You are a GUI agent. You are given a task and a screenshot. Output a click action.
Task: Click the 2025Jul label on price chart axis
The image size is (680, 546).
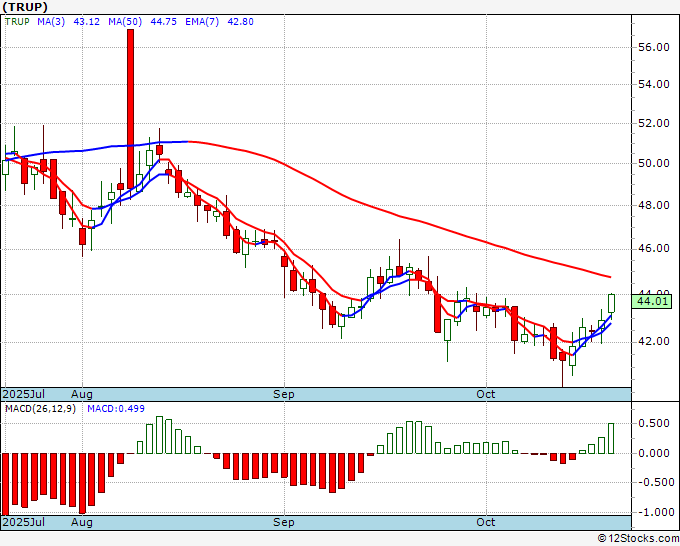tap(24, 394)
